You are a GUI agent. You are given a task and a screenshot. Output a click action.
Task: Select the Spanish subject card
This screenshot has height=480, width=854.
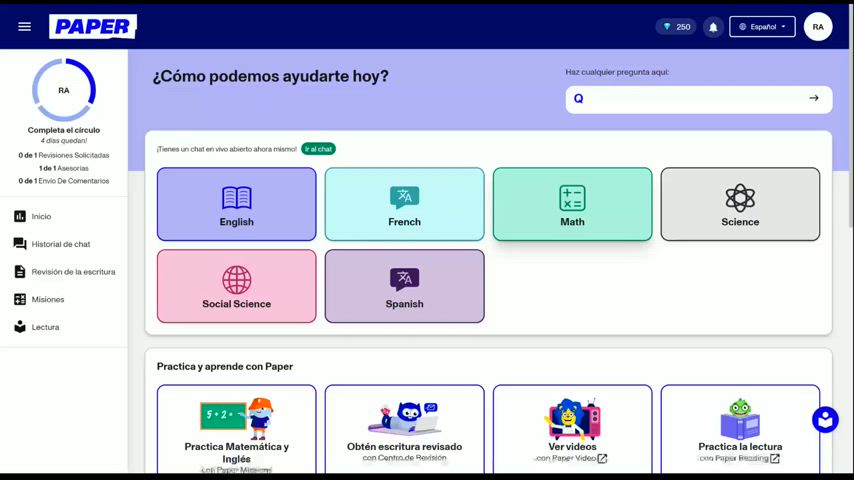[x=404, y=286]
